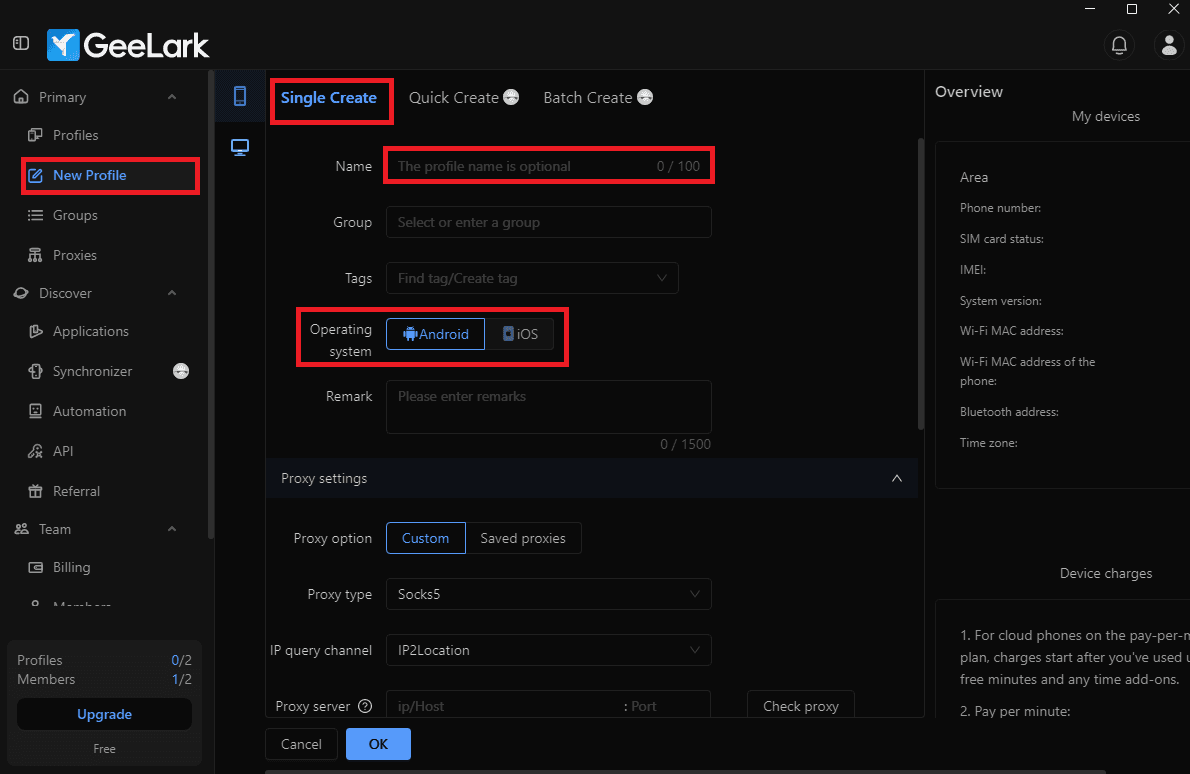The width and height of the screenshot is (1190, 774).
Task: Open the Proxy server help icon
Action: click(x=365, y=706)
